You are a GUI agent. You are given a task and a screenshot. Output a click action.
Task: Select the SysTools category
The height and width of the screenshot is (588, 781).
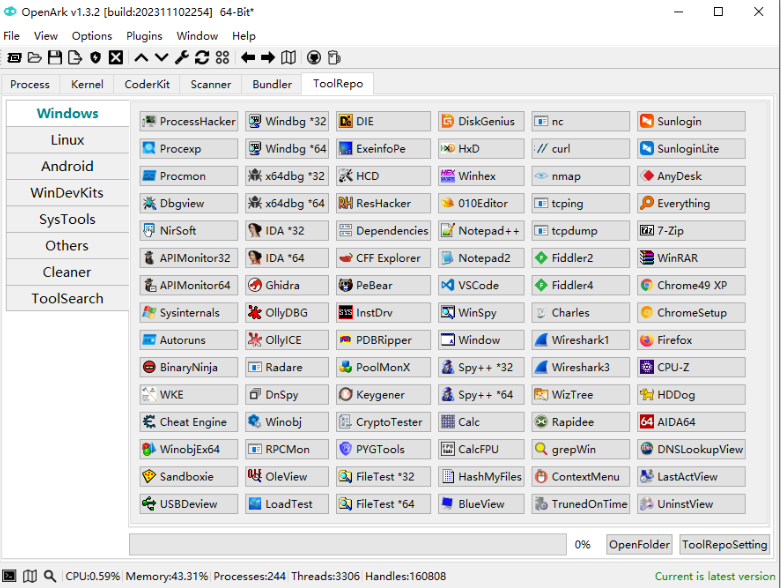[67, 219]
